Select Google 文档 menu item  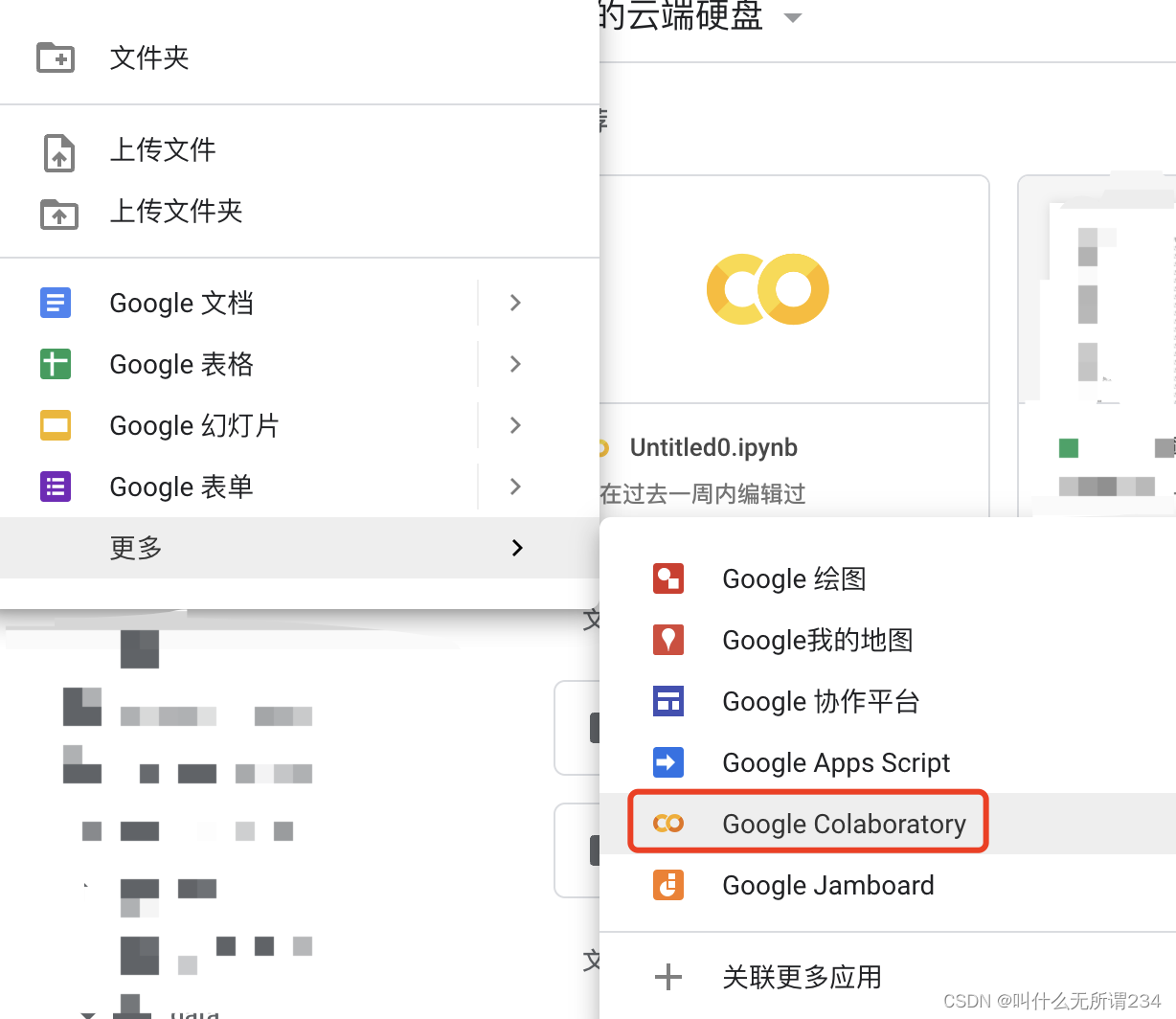[x=300, y=303]
